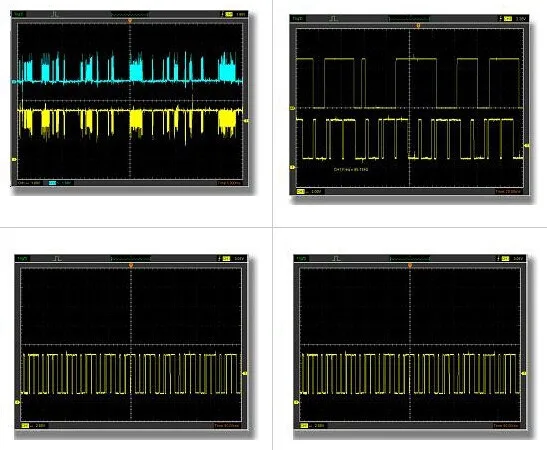Click pulse trigger icon on bottom-right scope

pyautogui.click(x=336, y=258)
